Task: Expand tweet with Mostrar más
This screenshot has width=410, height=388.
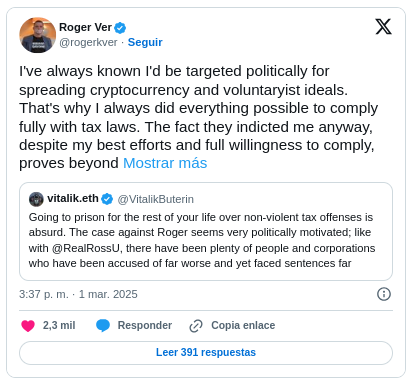Action: (x=165, y=163)
